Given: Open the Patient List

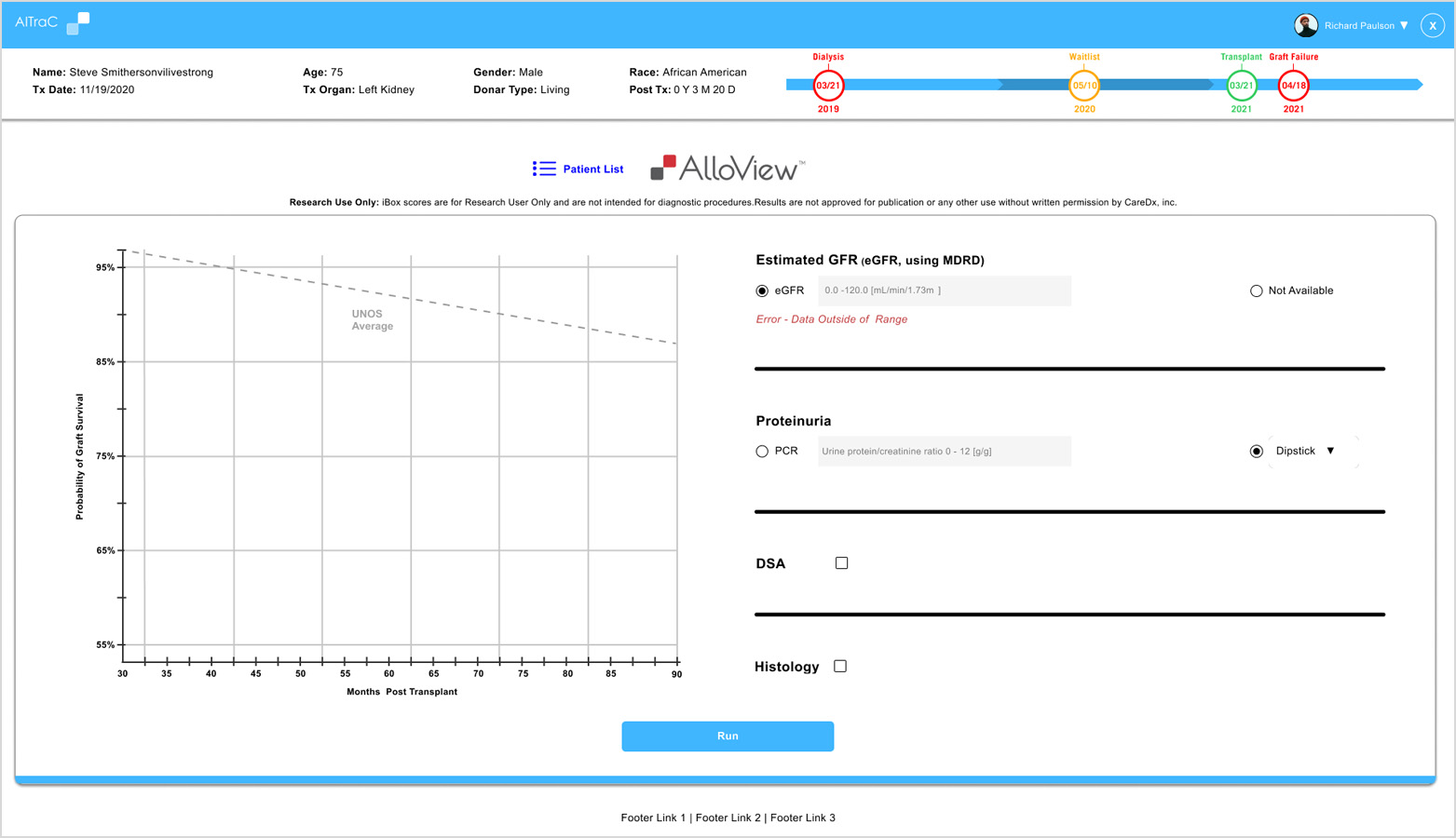Looking at the screenshot, I should coord(578,169).
